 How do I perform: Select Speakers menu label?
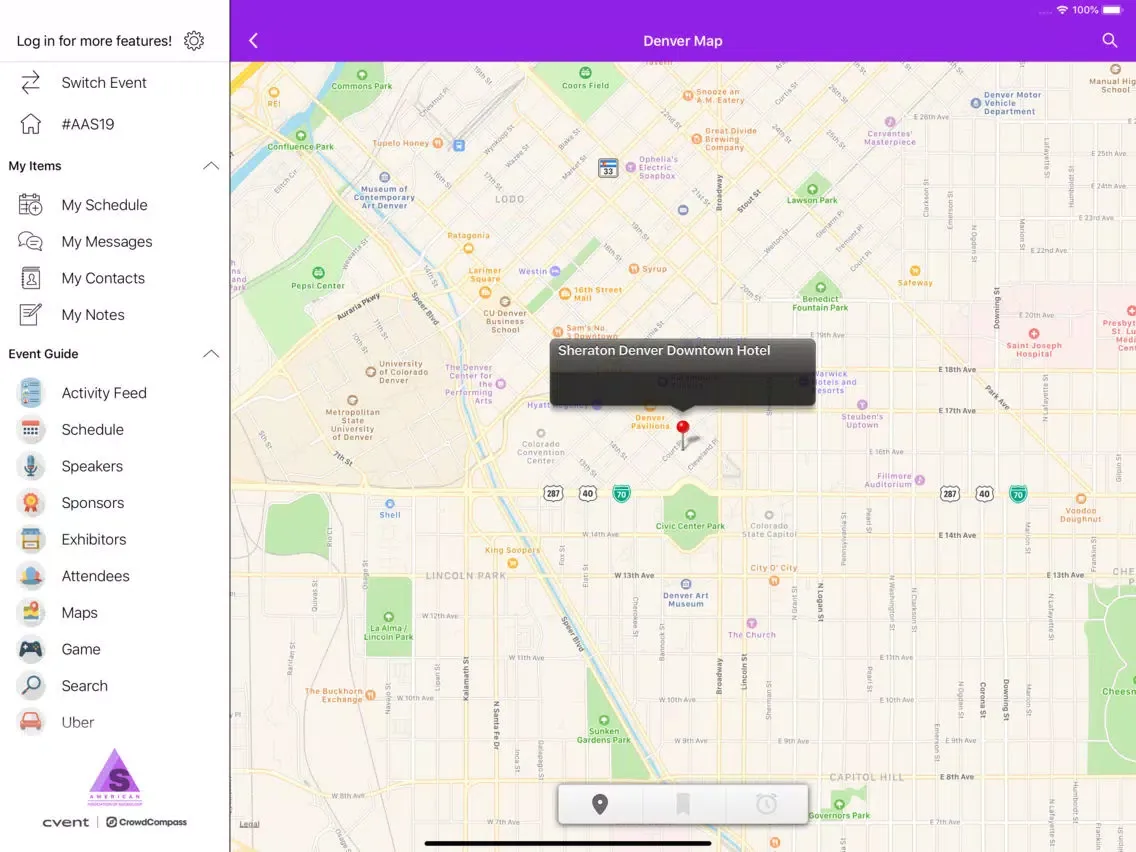(92, 467)
